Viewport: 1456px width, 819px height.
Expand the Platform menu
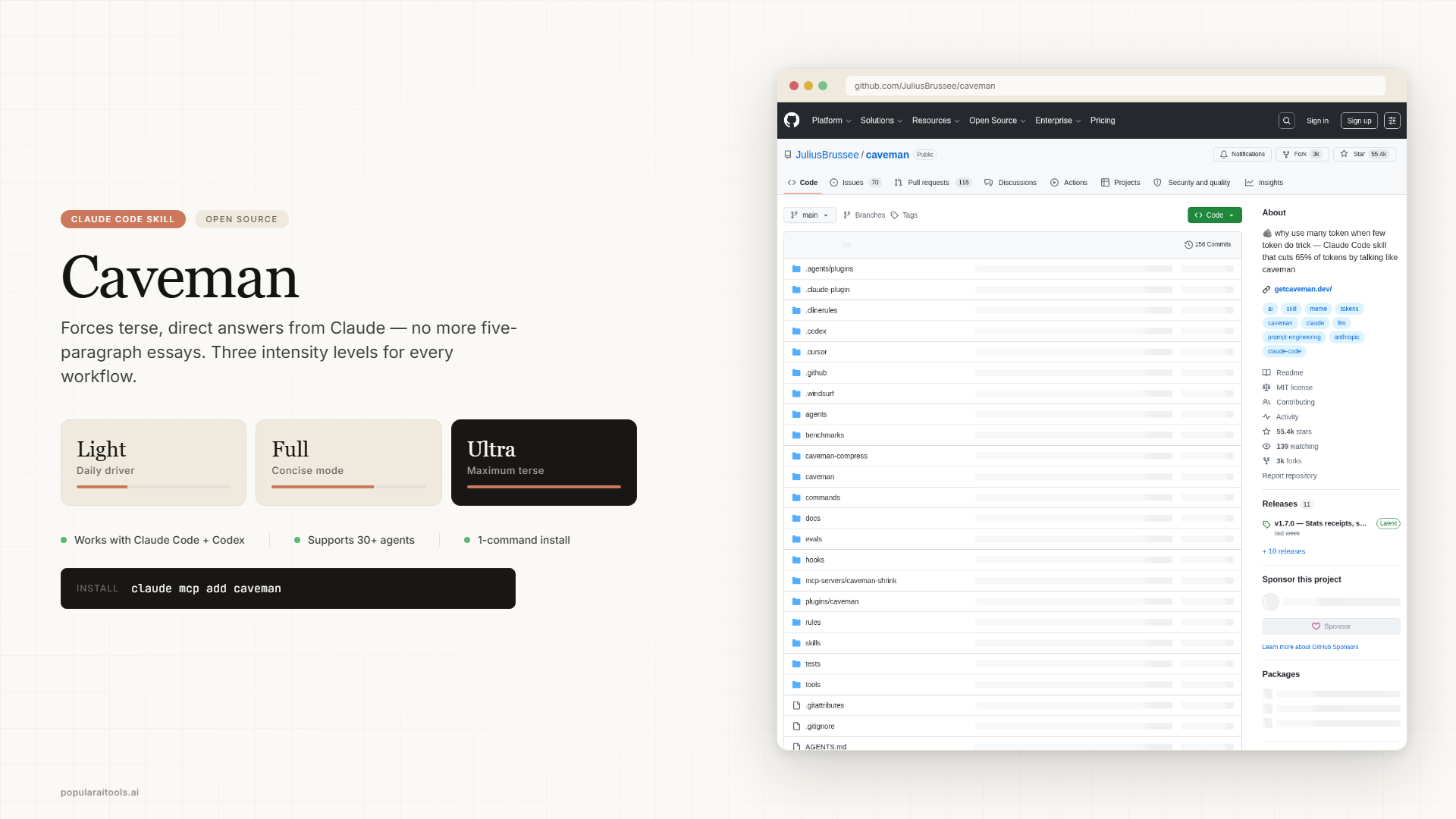pos(831,121)
